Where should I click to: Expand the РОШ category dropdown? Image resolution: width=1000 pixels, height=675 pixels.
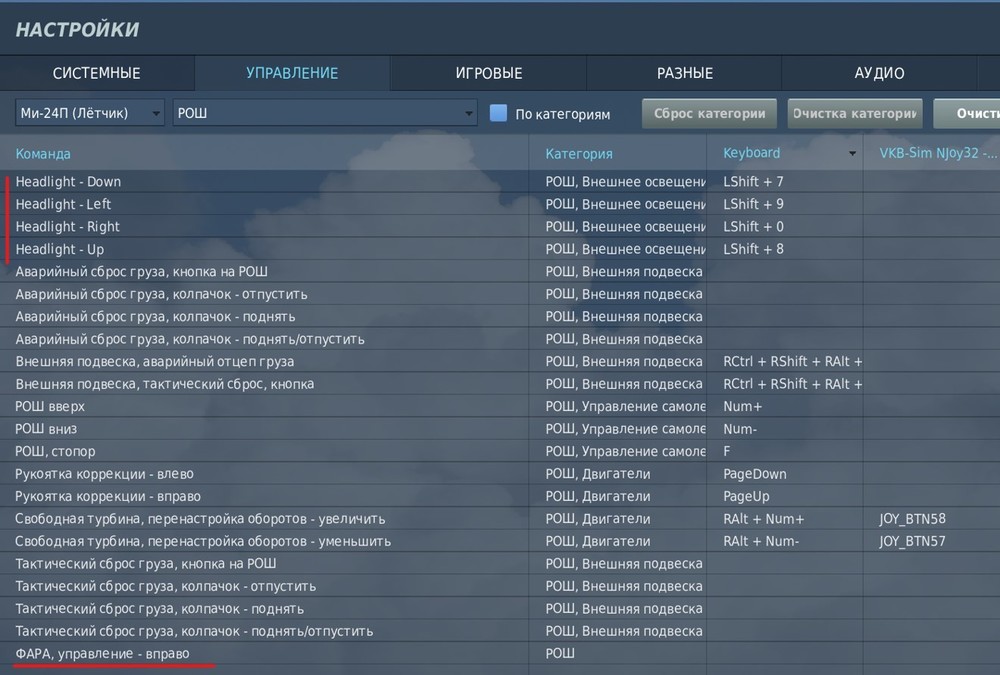point(325,113)
